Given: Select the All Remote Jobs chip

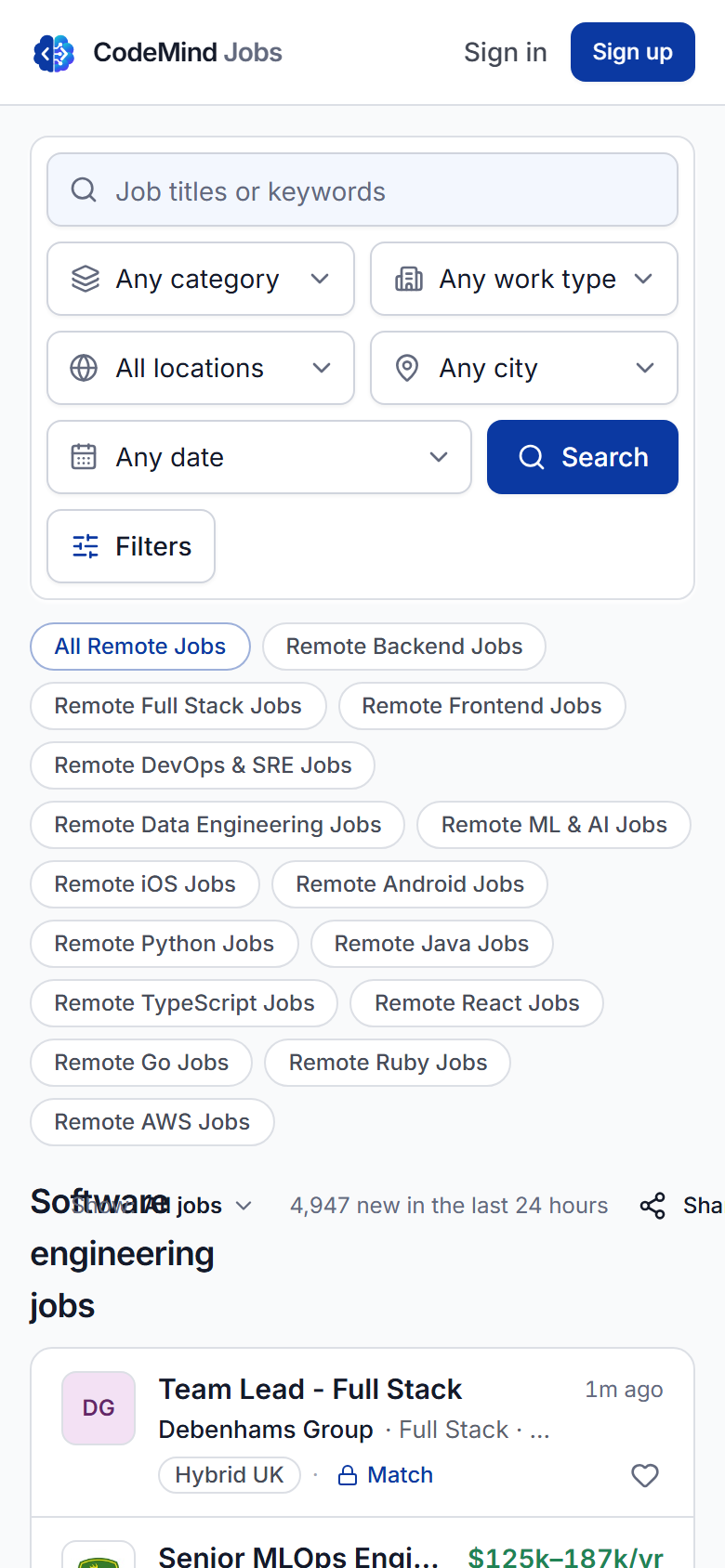Looking at the screenshot, I should coord(140,647).
